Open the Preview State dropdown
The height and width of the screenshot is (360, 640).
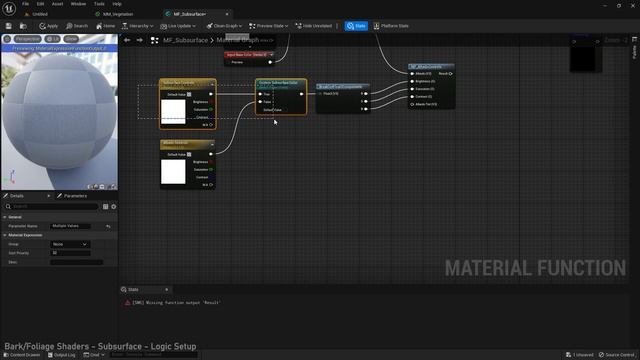(x=268, y=26)
